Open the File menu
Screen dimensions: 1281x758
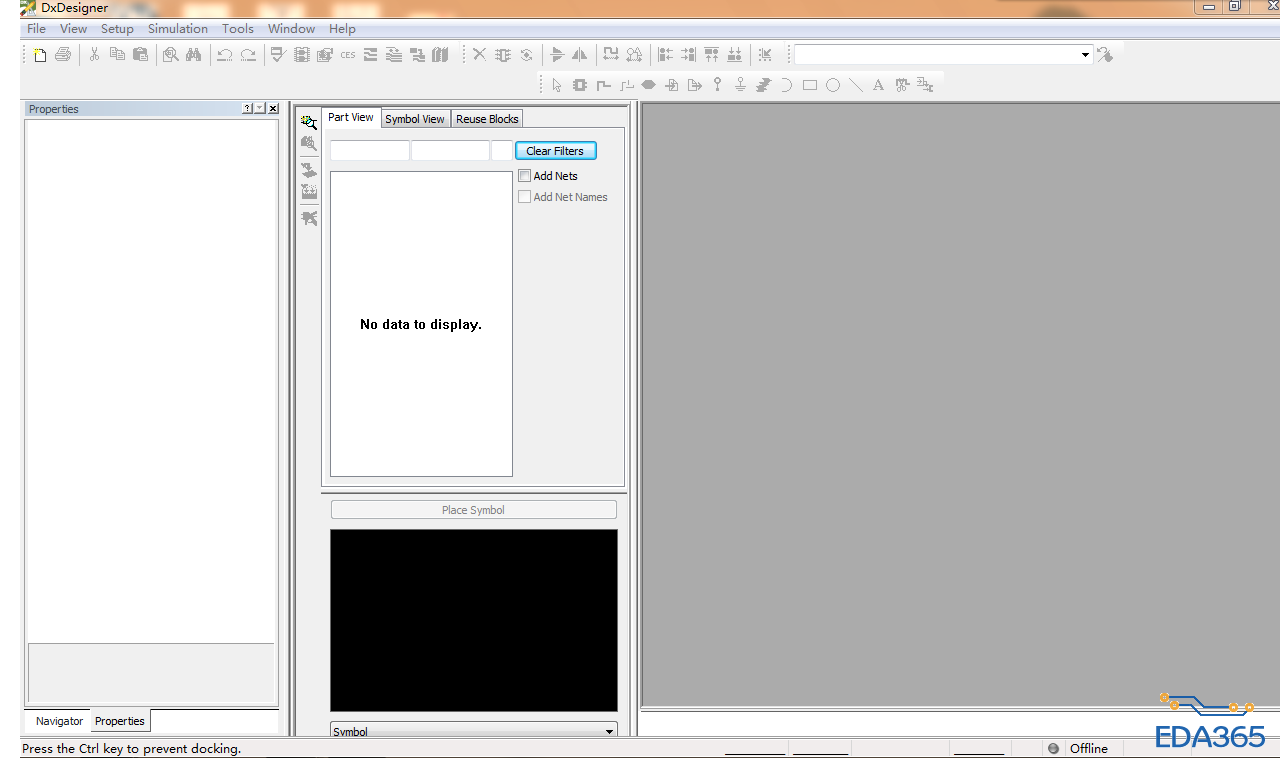(x=36, y=29)
